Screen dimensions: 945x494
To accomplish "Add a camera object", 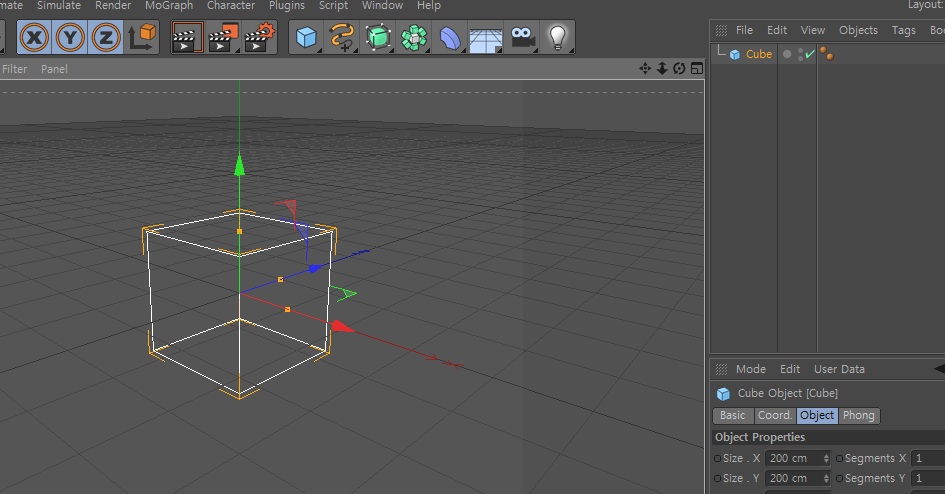I will [x=523, y=37].
